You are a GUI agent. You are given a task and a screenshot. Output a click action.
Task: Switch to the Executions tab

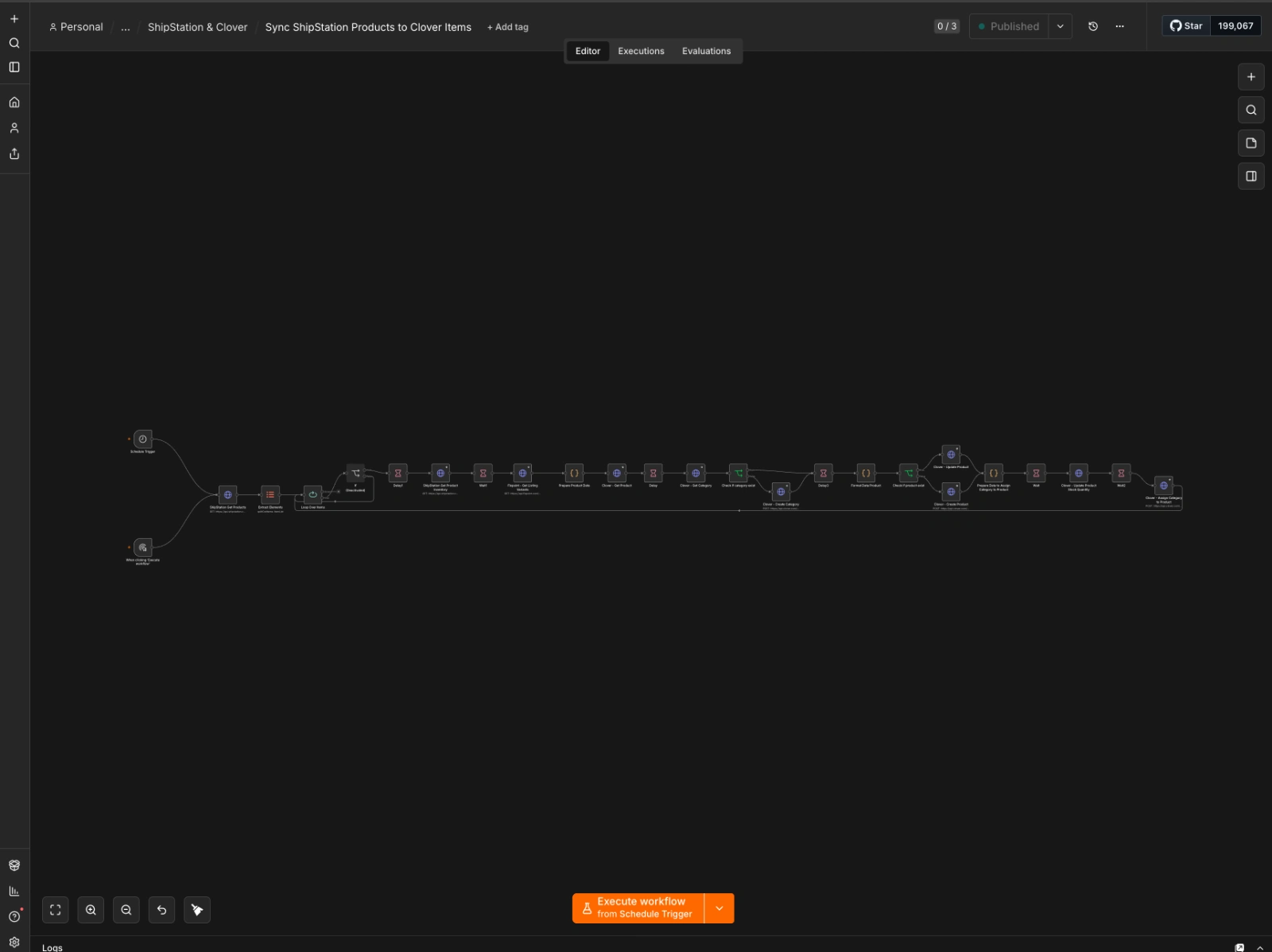(642, 51)
